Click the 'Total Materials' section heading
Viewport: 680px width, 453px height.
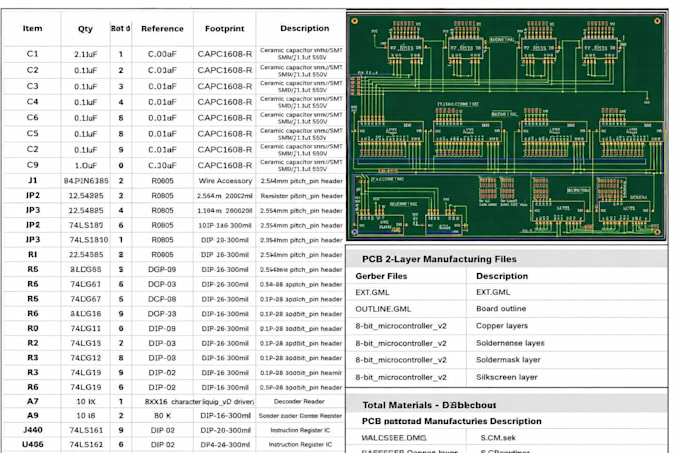(429, 405)
